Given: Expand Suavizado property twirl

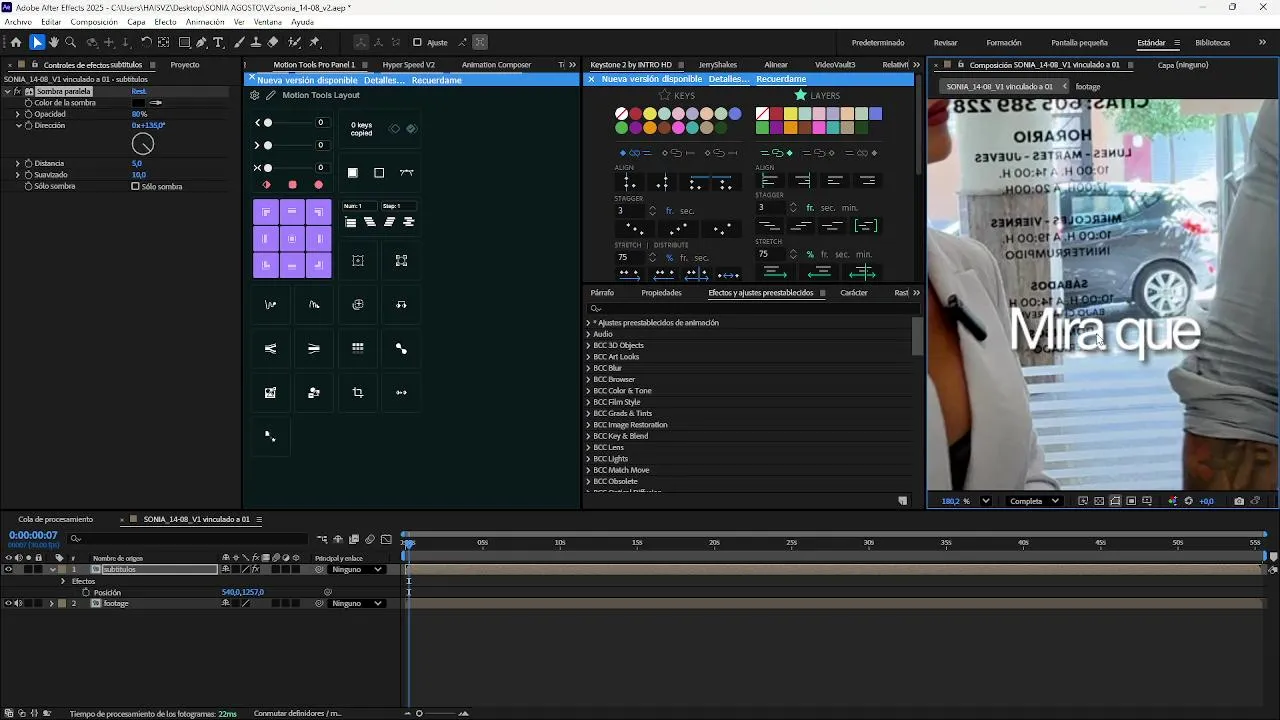Looking at the screenshot, I should [17, 174].
